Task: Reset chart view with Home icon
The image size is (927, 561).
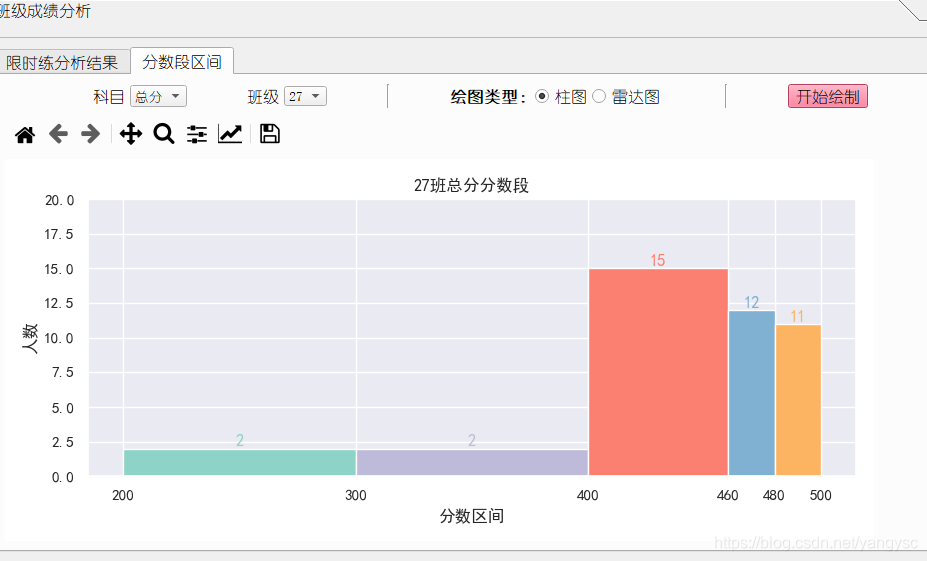Action: (x=25, y=135)
